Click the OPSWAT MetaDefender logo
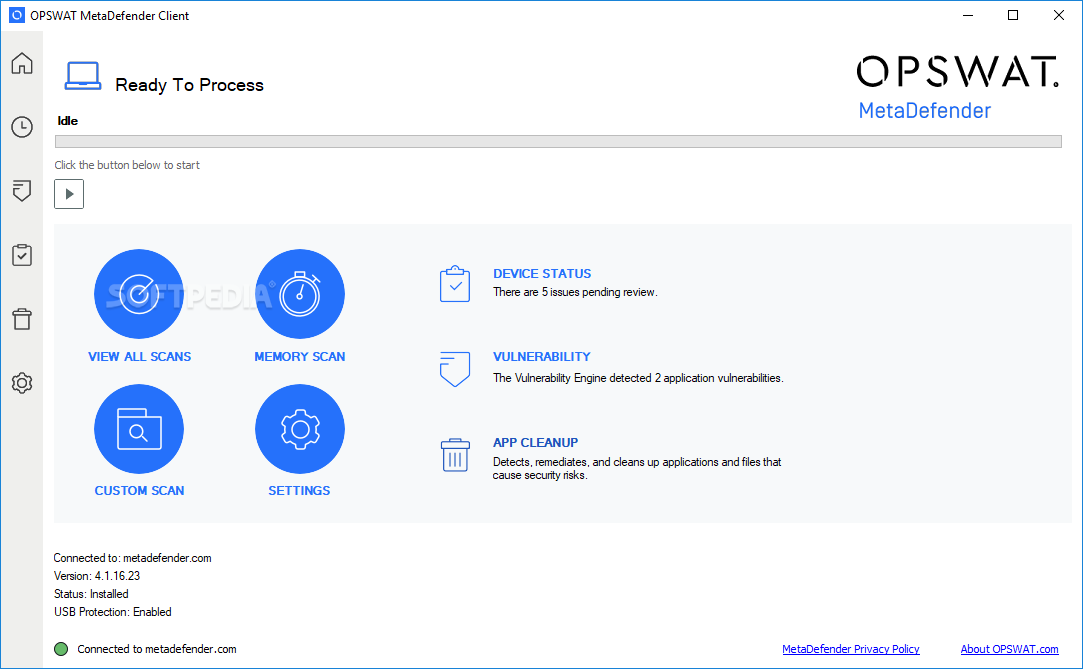 [957, 88]
